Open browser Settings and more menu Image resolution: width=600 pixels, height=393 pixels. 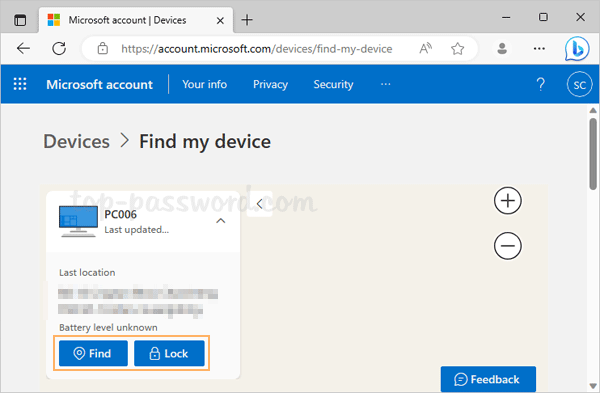point(539,49)
